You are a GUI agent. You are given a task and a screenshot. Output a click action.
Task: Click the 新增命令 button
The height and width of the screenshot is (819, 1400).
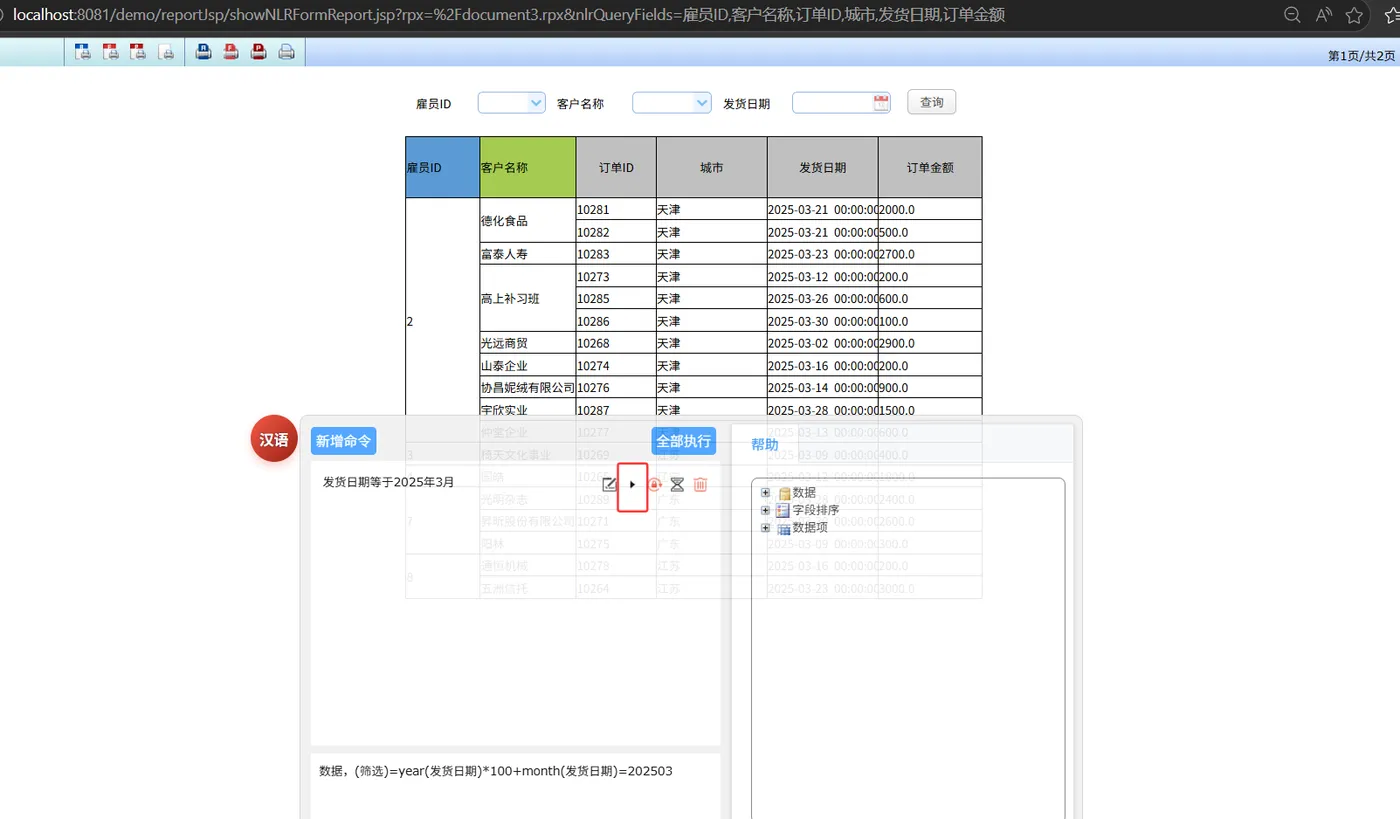tap(344, 441)
